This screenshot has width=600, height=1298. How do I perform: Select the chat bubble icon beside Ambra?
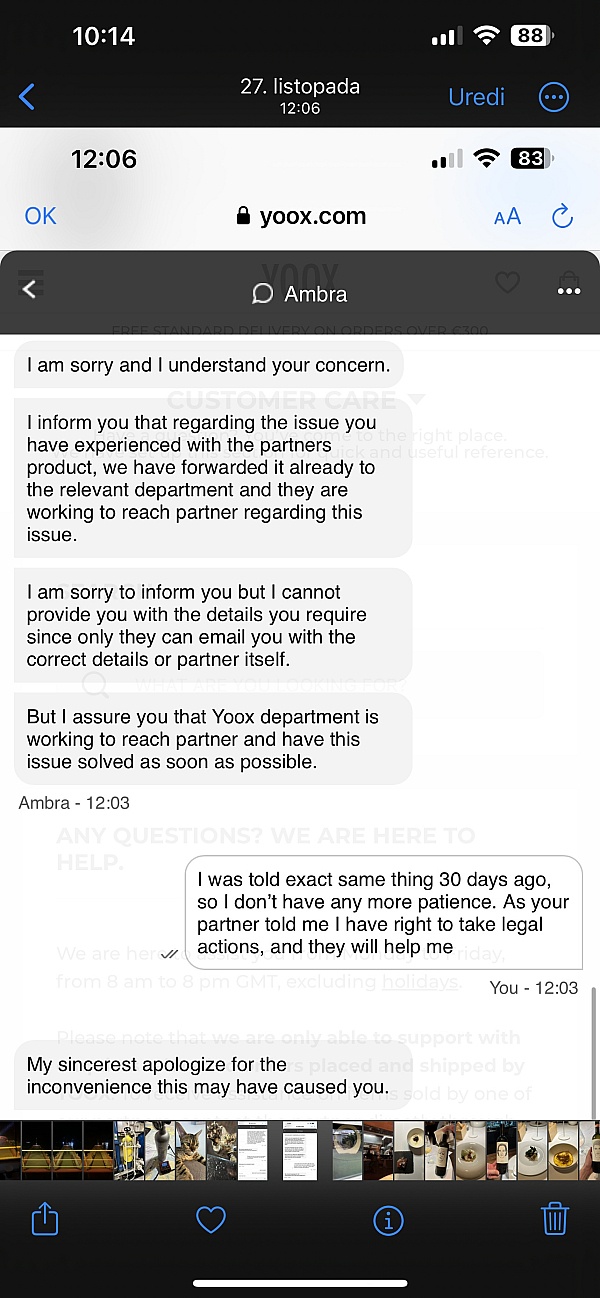(261, 294)
